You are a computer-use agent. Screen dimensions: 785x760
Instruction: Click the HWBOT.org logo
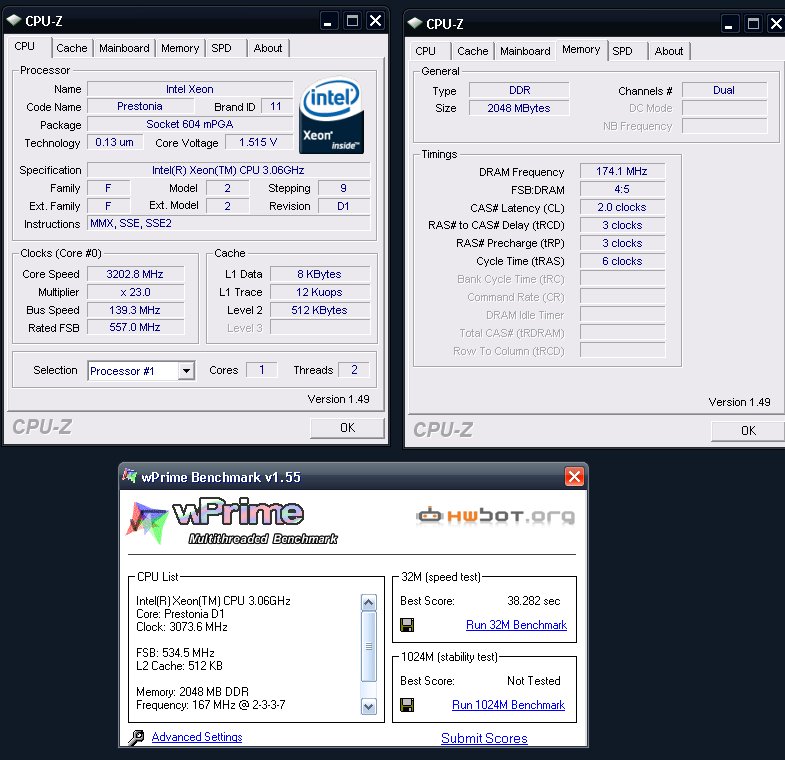coord(496,515)
